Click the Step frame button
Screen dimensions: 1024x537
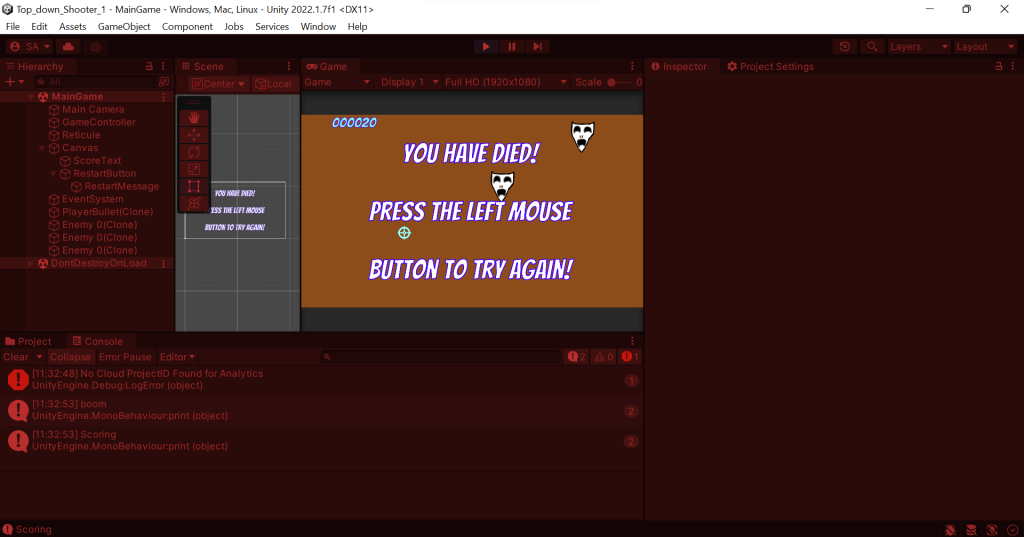coord(538,47)
